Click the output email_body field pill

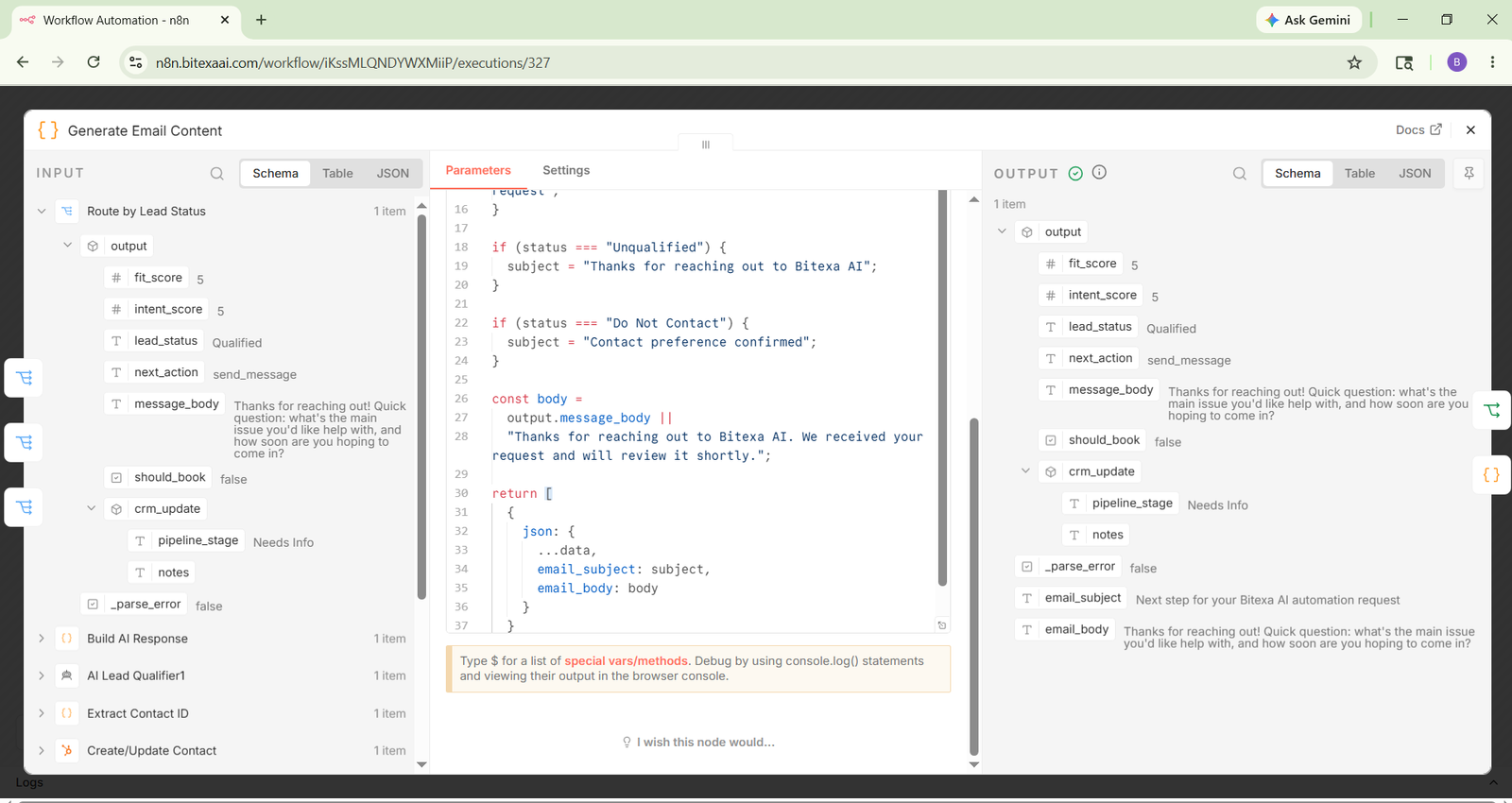pyautogui.click(x=1065, y=629)
